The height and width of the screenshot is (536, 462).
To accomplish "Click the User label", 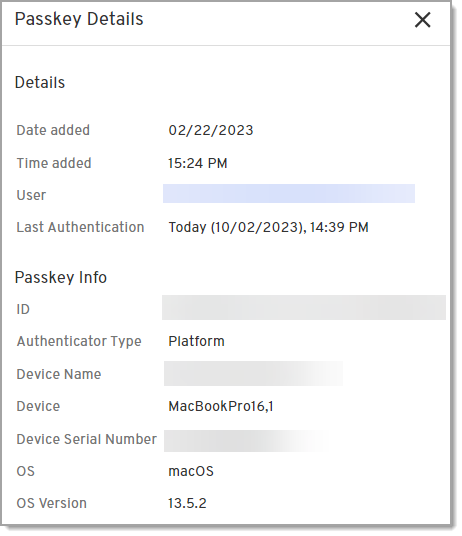I will (x=31, y=195).
